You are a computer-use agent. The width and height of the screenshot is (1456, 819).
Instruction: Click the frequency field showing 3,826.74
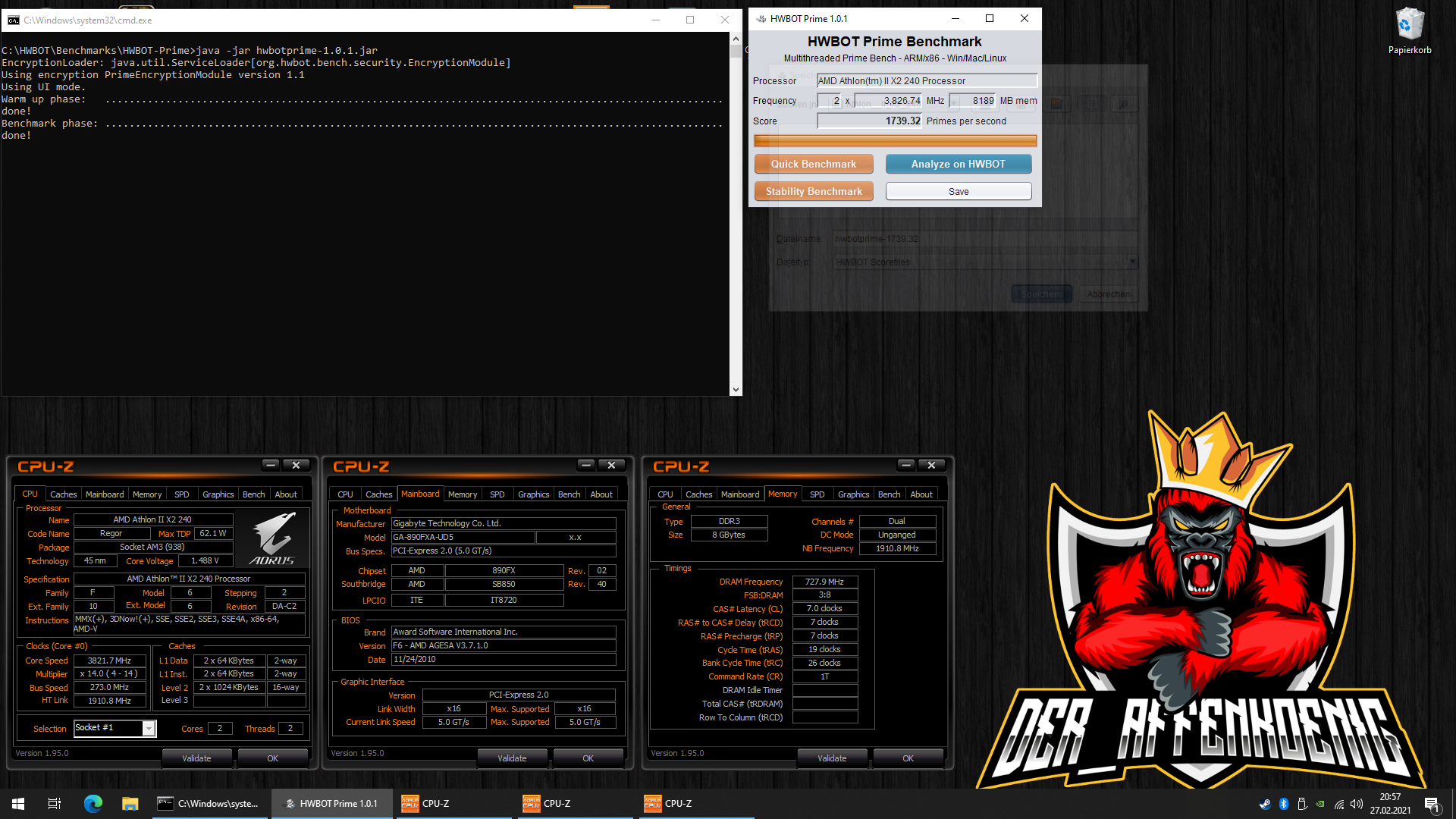tap(888, 101)
